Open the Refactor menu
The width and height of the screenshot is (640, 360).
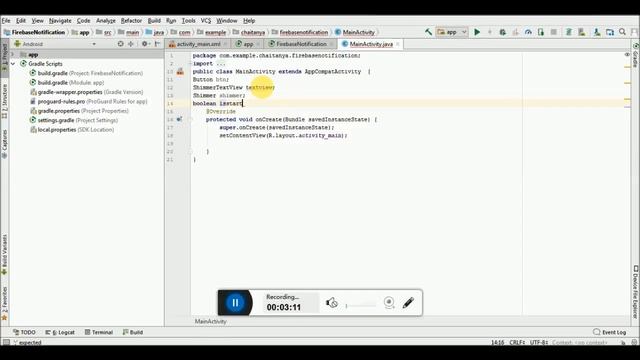[131, 20]
